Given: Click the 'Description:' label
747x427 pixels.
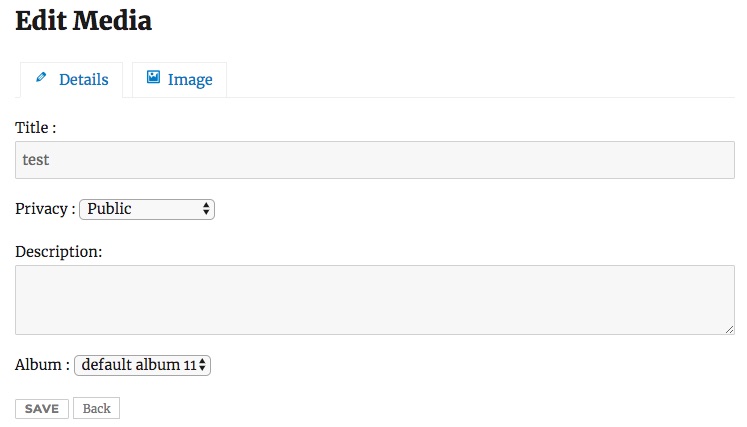Looking at the screenshot, I should tap(58, 251).
